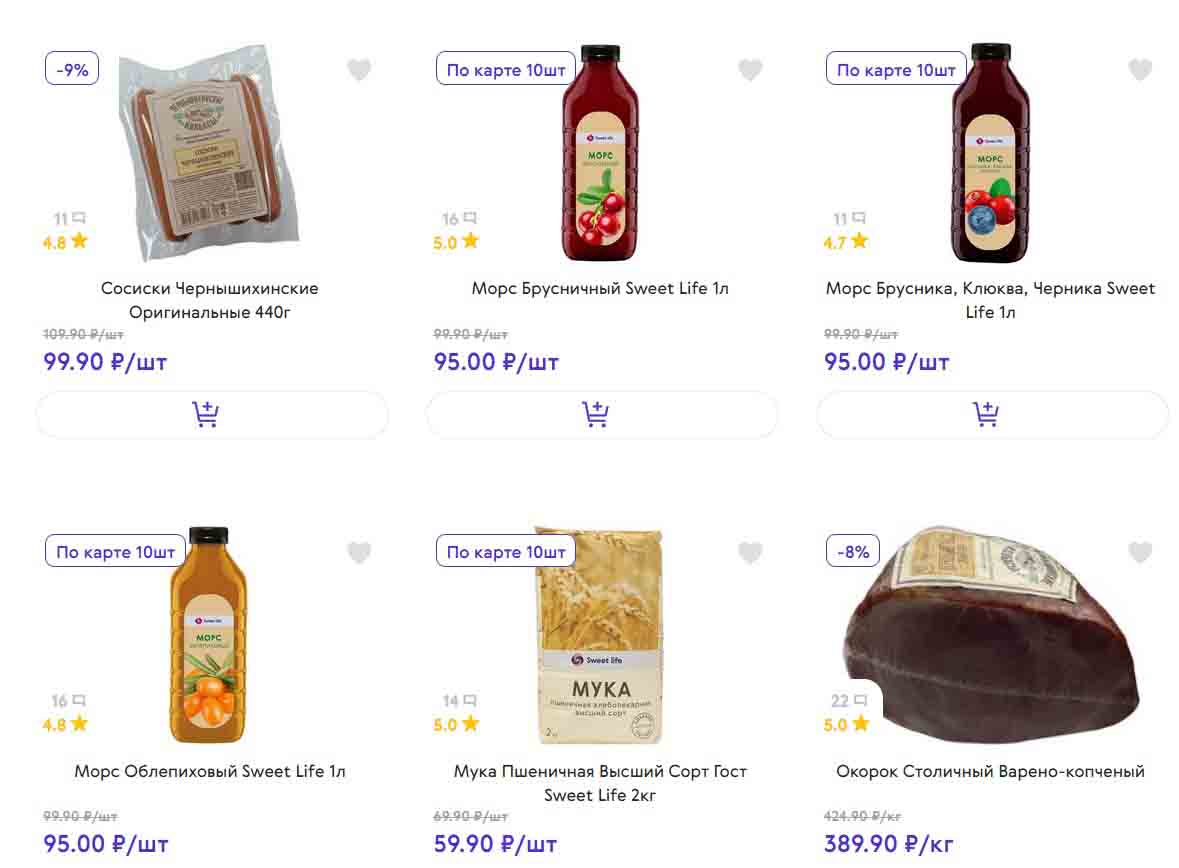
Task: Click the Сосиски Чернышихинские product image
Action: click(208, 150)
